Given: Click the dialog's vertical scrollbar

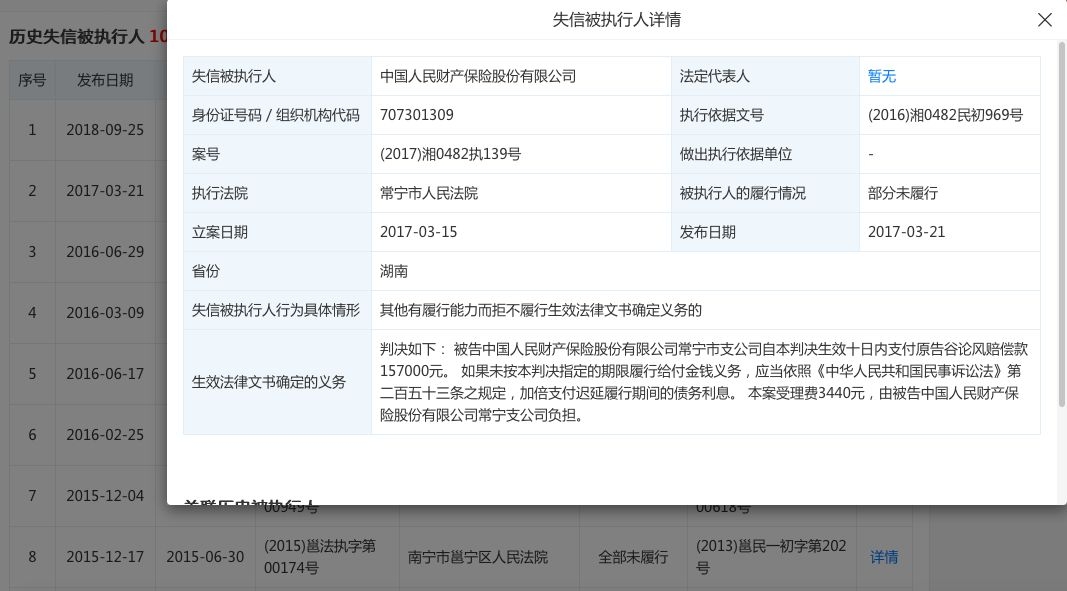Looking at the screenshot, I should pyautogui.click(x=1062, y=225).
